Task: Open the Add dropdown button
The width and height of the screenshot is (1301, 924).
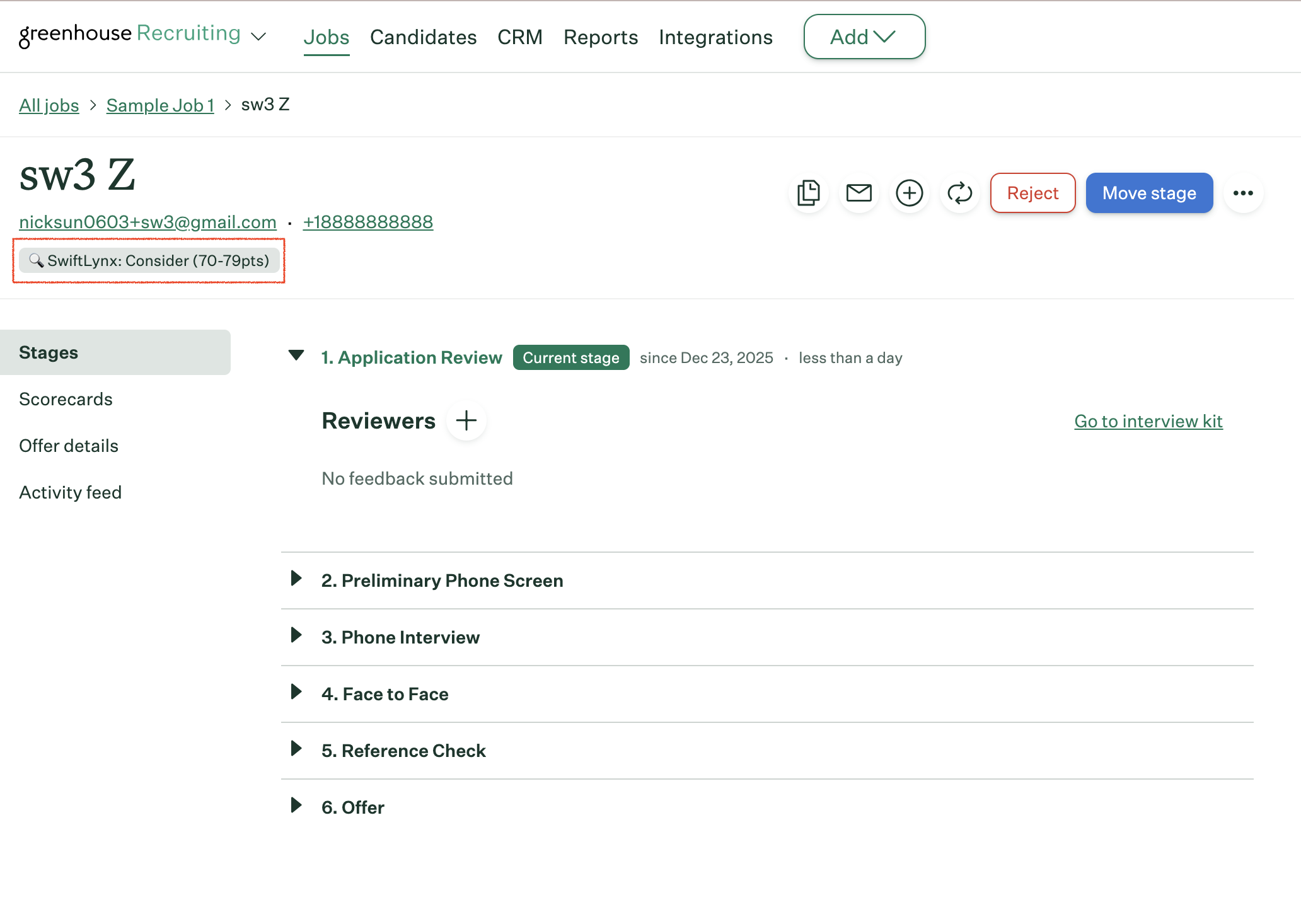Action: pyautogui.click(x=864, y=37)
